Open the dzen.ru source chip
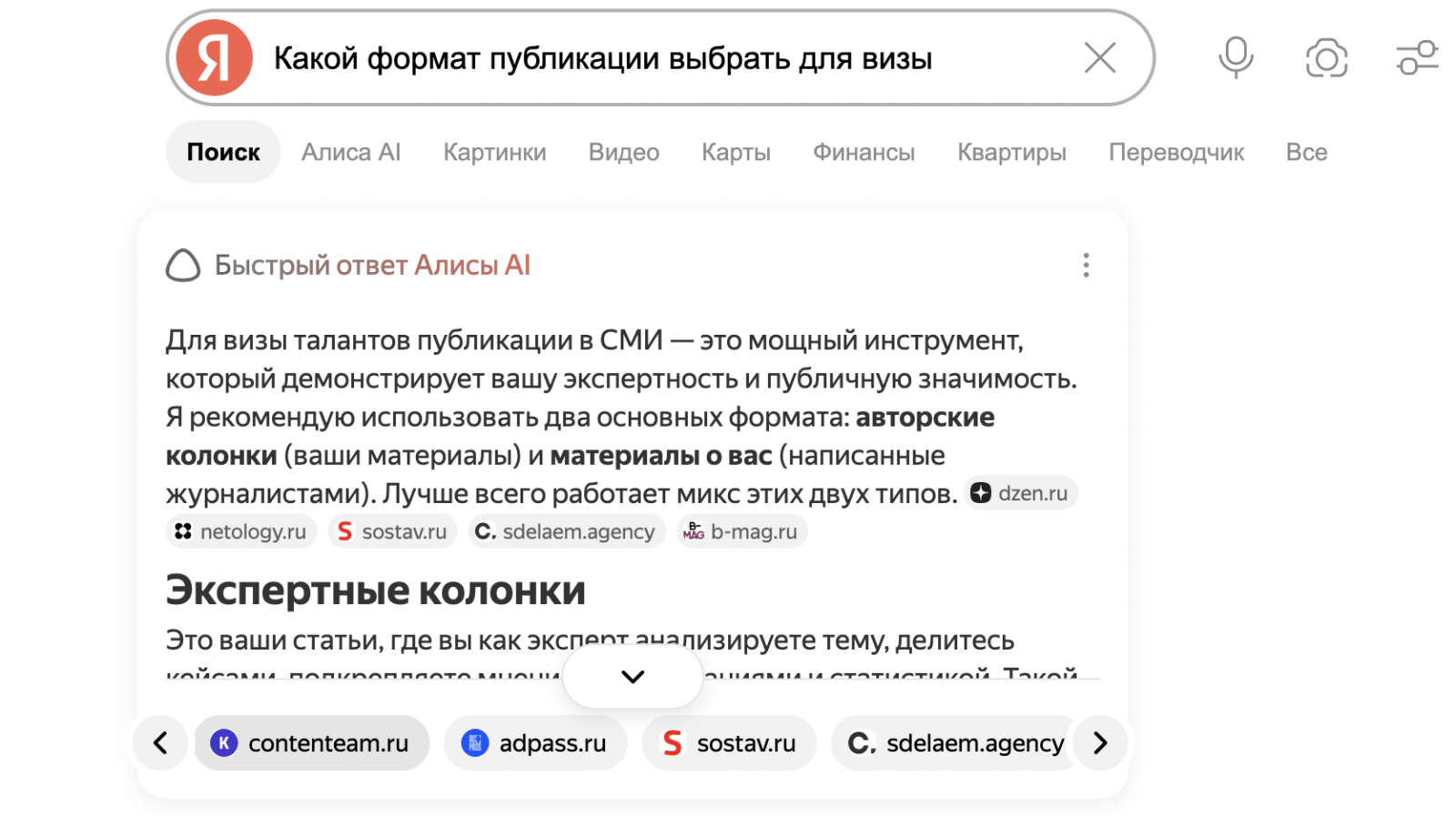Screen dimensions: 1456x837 click(x=1021, y=493)
